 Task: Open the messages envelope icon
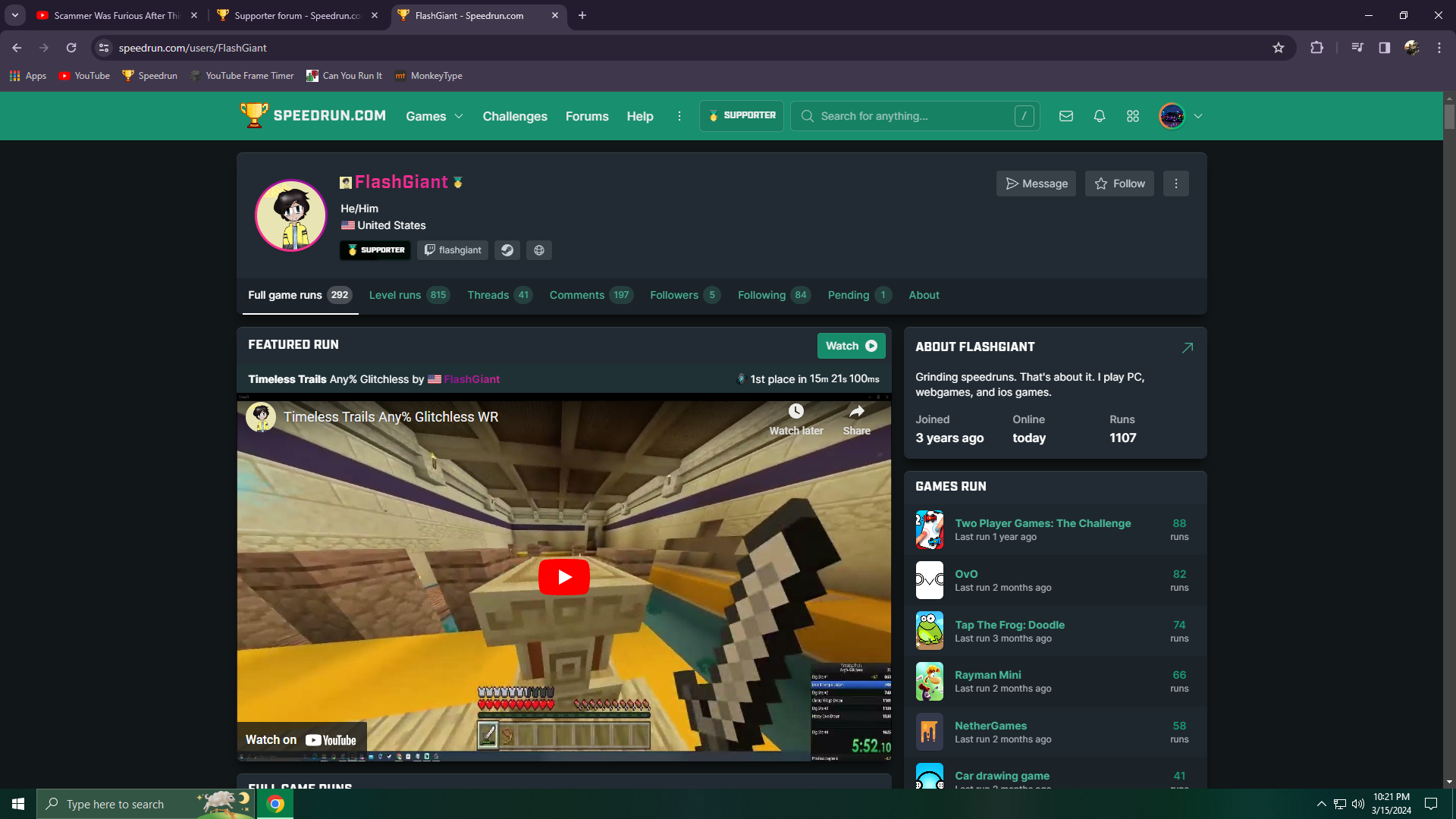pos(1066,116)
